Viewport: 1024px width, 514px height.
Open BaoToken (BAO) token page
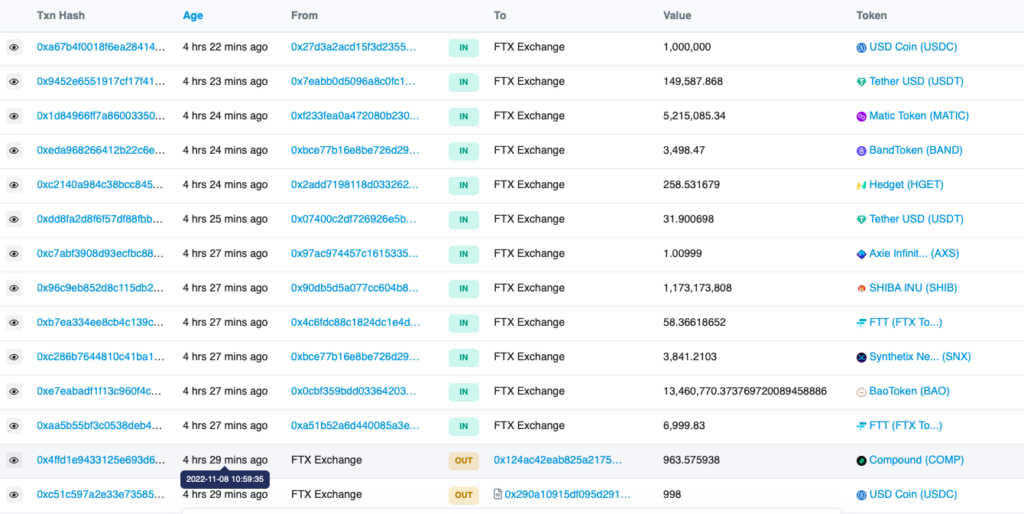(x=908, y=391)
